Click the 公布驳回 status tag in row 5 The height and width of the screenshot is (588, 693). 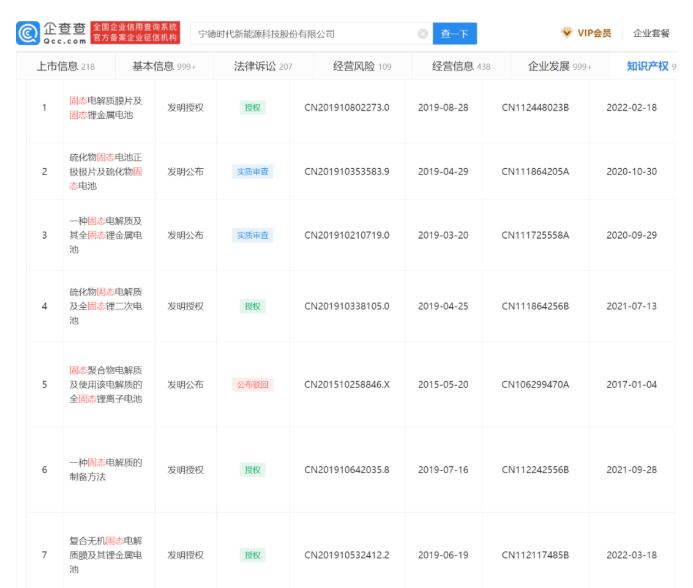coord(252,384)
